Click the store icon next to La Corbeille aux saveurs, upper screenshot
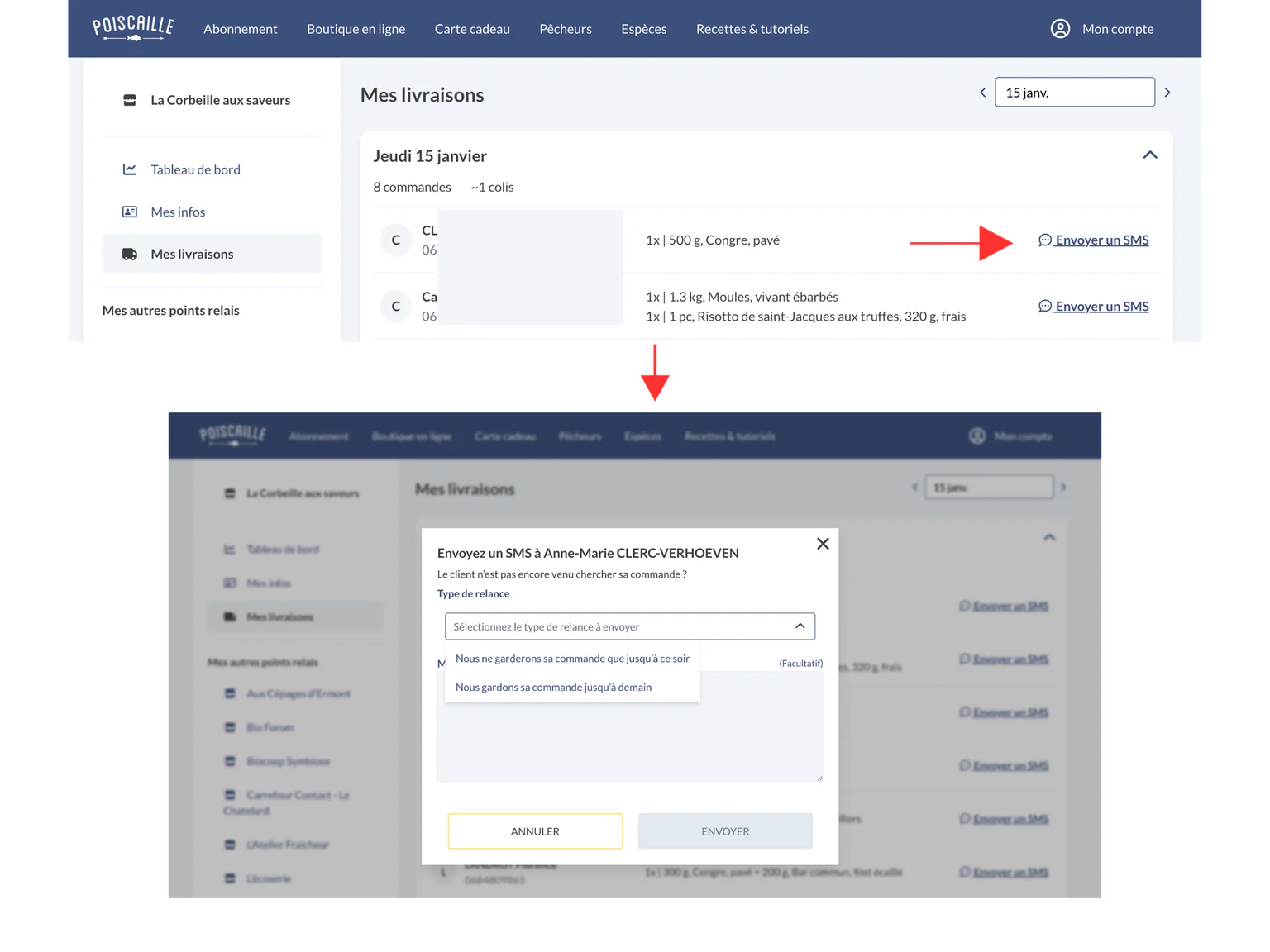This screenshot has height=952, width=1270. 130,100
